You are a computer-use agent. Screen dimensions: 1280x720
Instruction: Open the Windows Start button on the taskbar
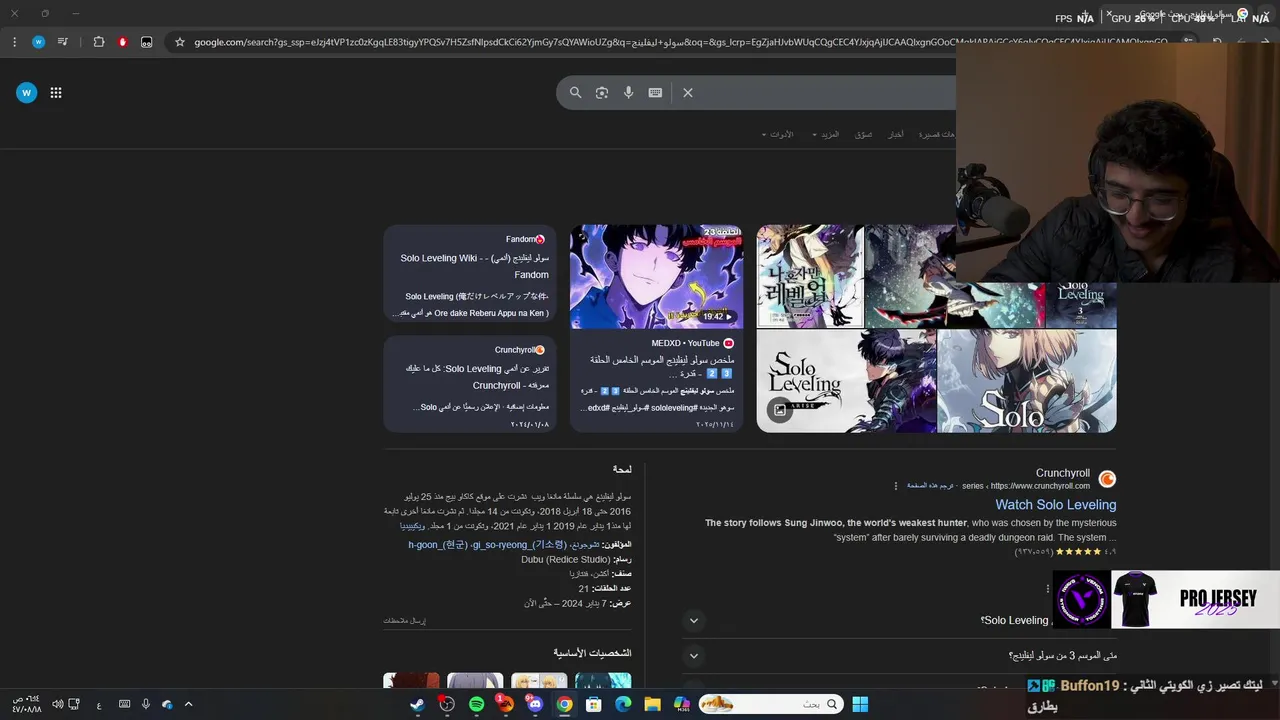tap(860, 704)
